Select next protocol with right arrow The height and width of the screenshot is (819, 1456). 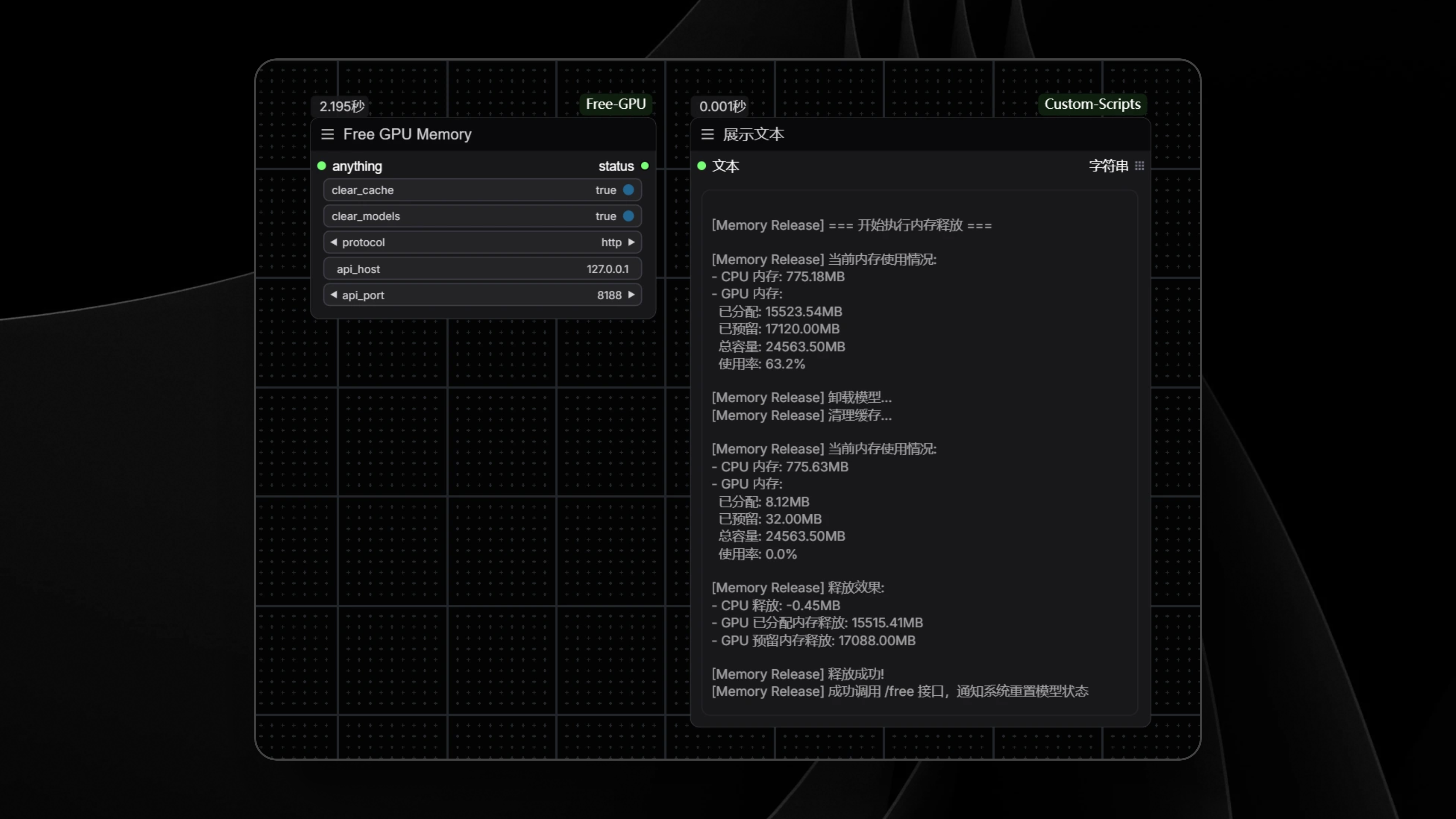[631, 242]
